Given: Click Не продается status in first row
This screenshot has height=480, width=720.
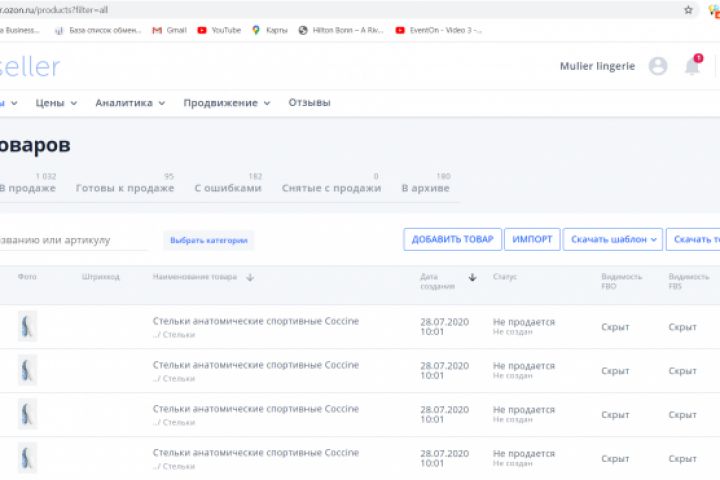Looking at the screenshot, I should (x=523, y=322).
